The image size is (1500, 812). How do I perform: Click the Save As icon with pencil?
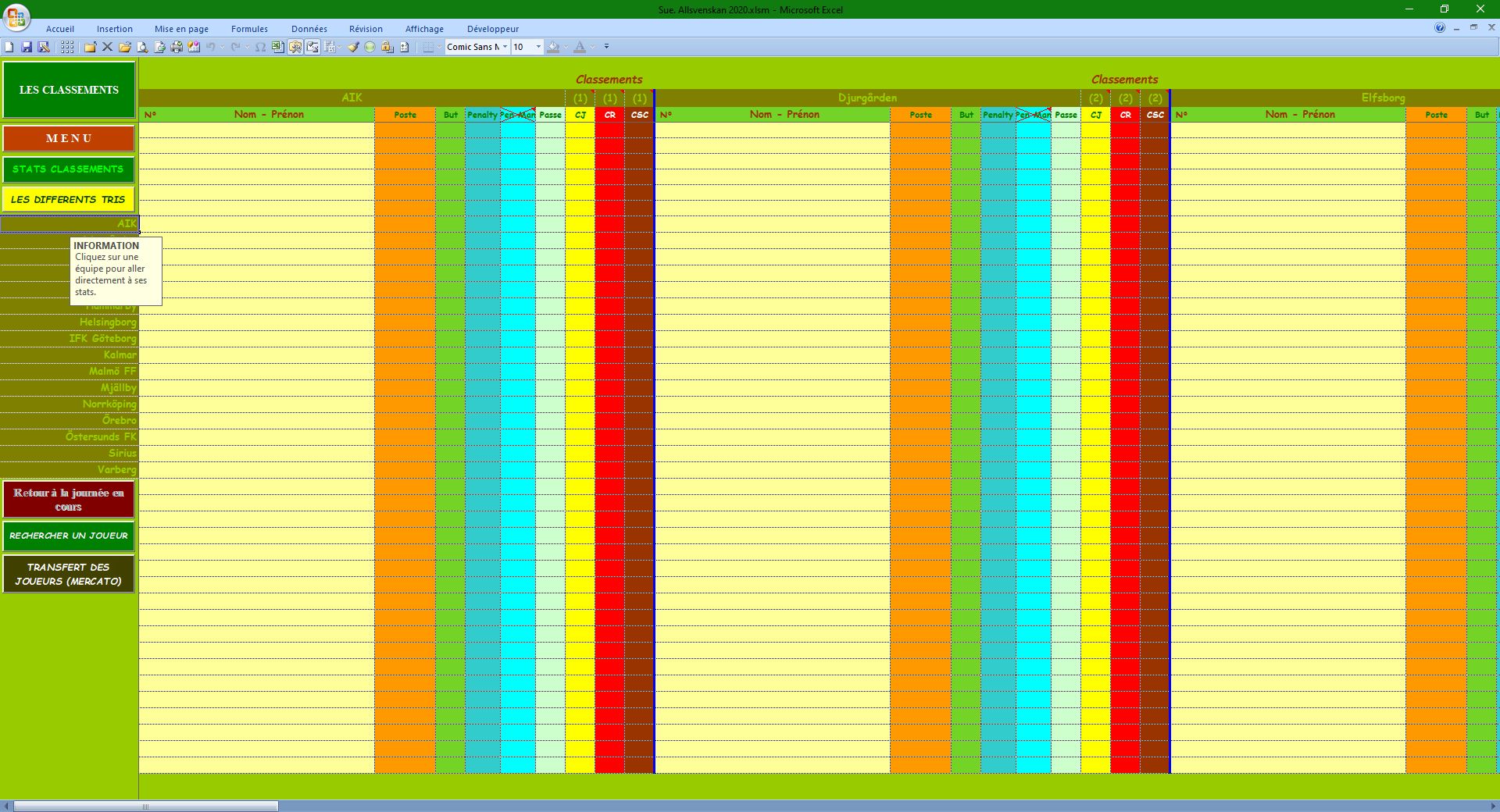tap(44, 47)
